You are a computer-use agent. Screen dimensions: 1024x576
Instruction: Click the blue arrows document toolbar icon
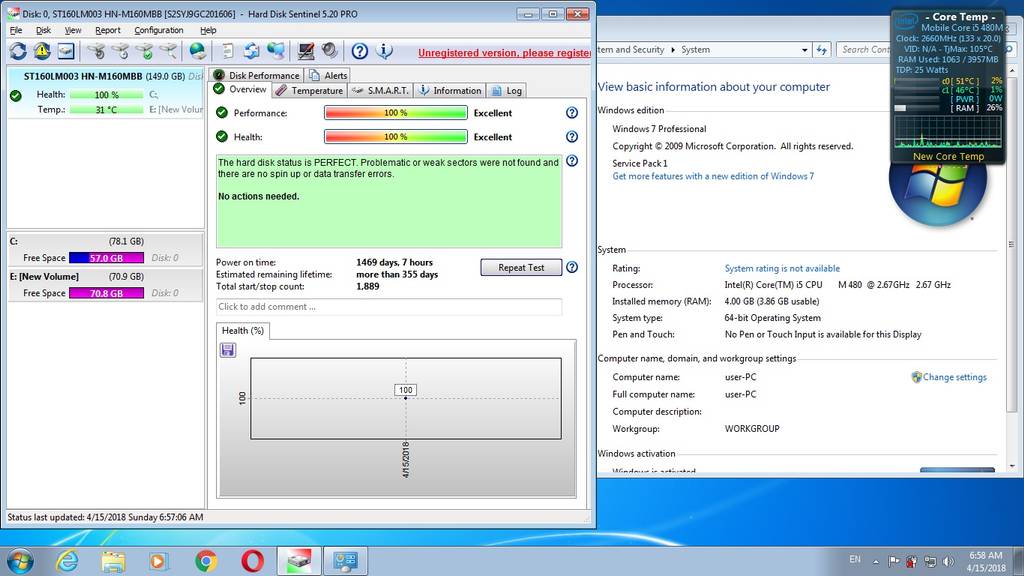pyautogui.click(x=251, y=51)
